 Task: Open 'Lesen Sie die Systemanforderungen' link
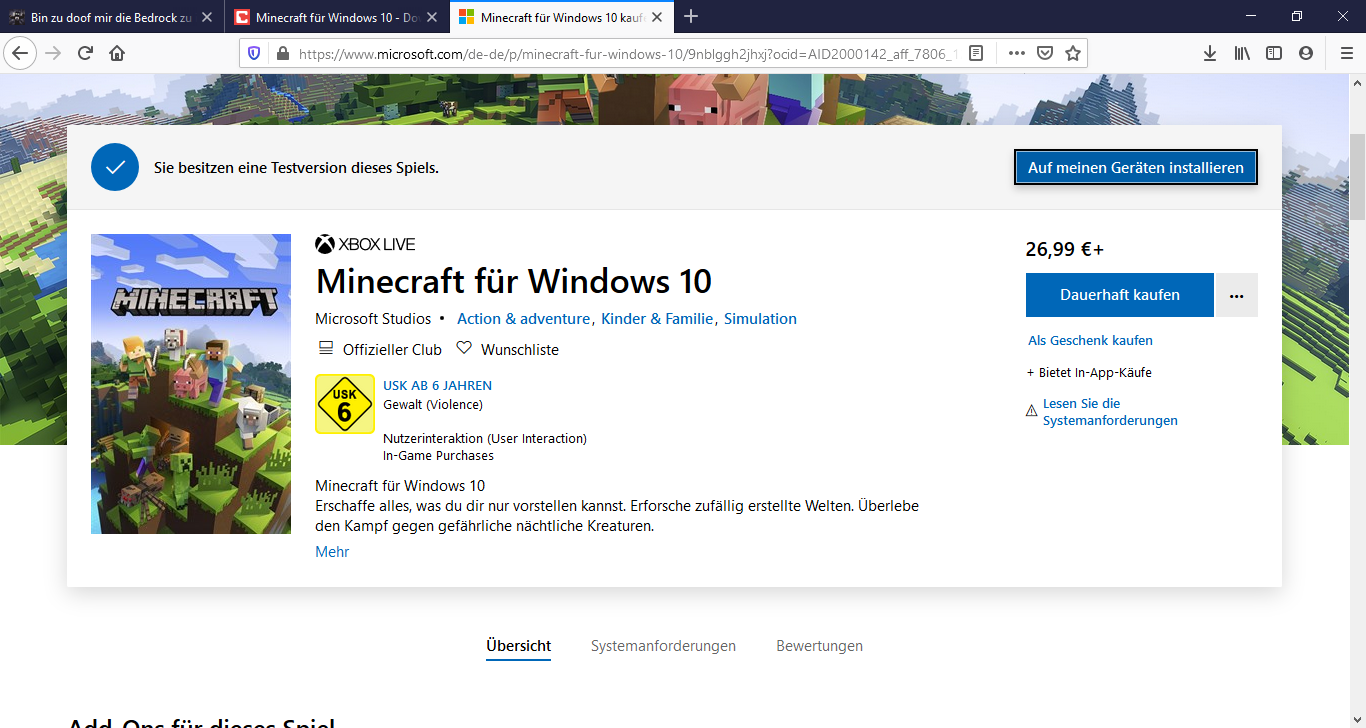coord(1110,412)
